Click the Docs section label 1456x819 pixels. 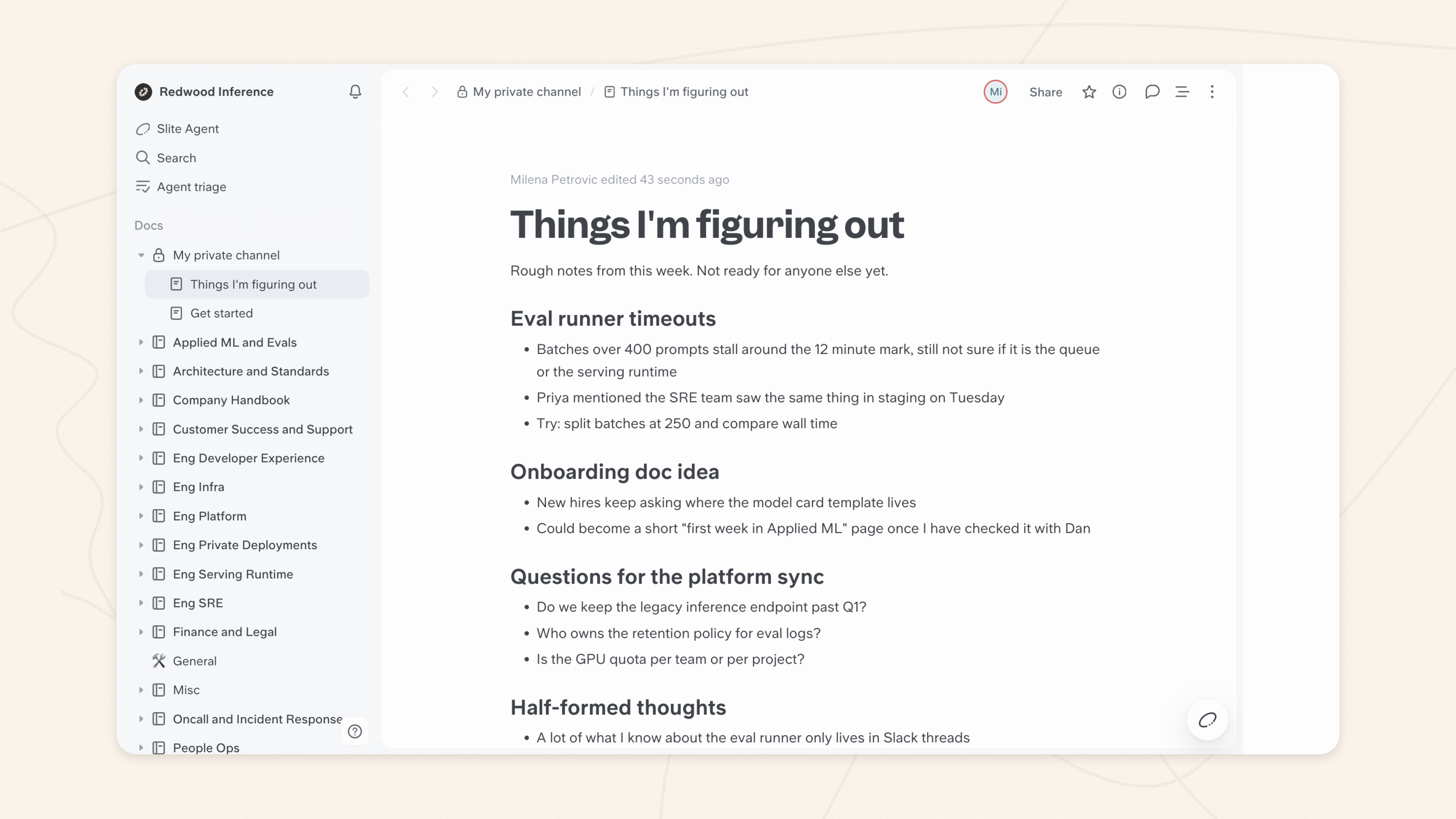(149, 225)
